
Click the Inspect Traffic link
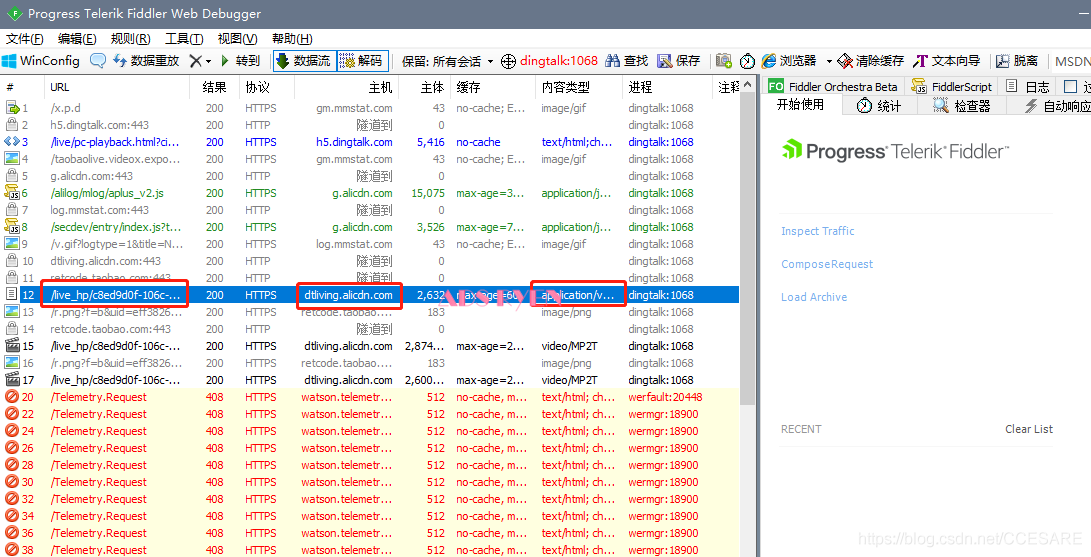(818, 231)
